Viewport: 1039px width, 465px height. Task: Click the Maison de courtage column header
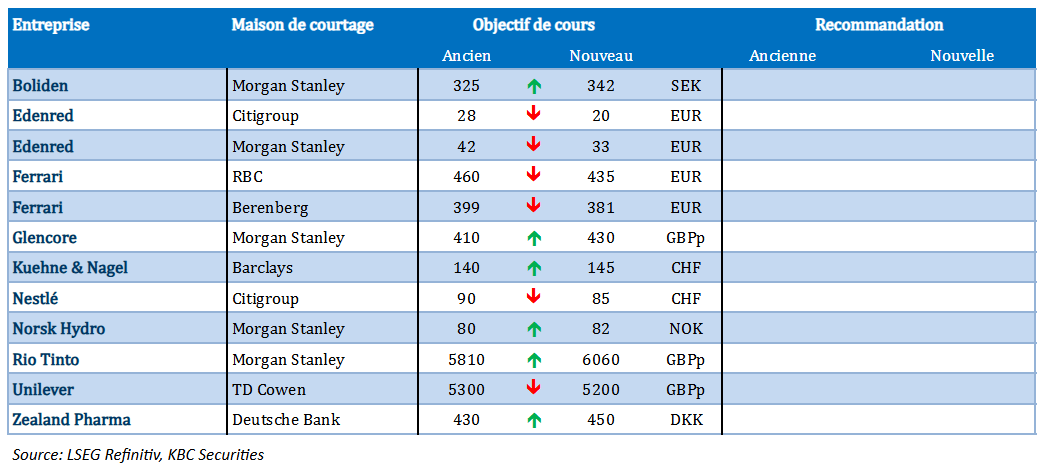pyautogui.click(x=303, y=25)
